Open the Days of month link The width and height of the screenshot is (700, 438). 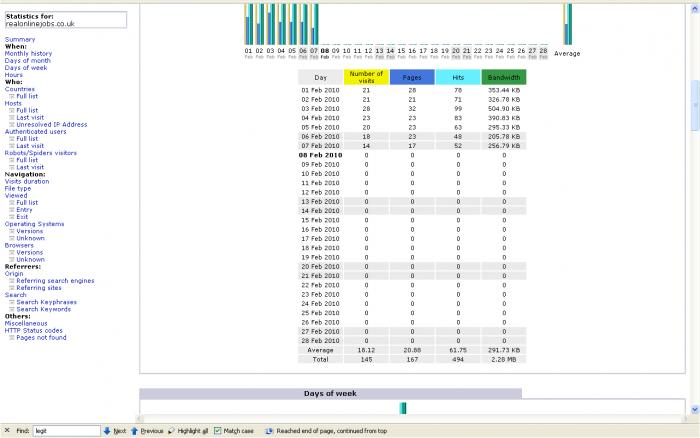tap(27, 61)
